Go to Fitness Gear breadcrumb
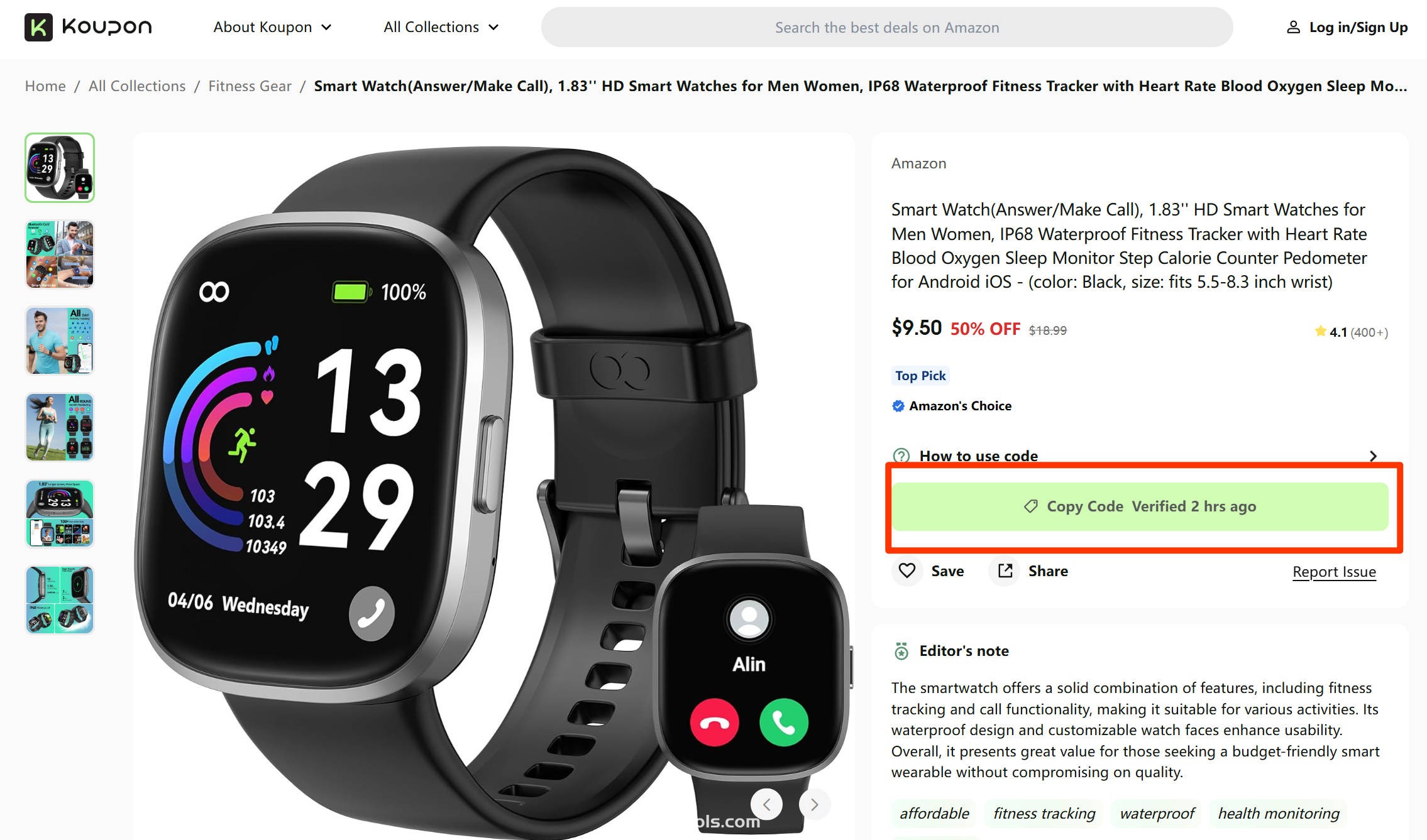 coord(250,86)
